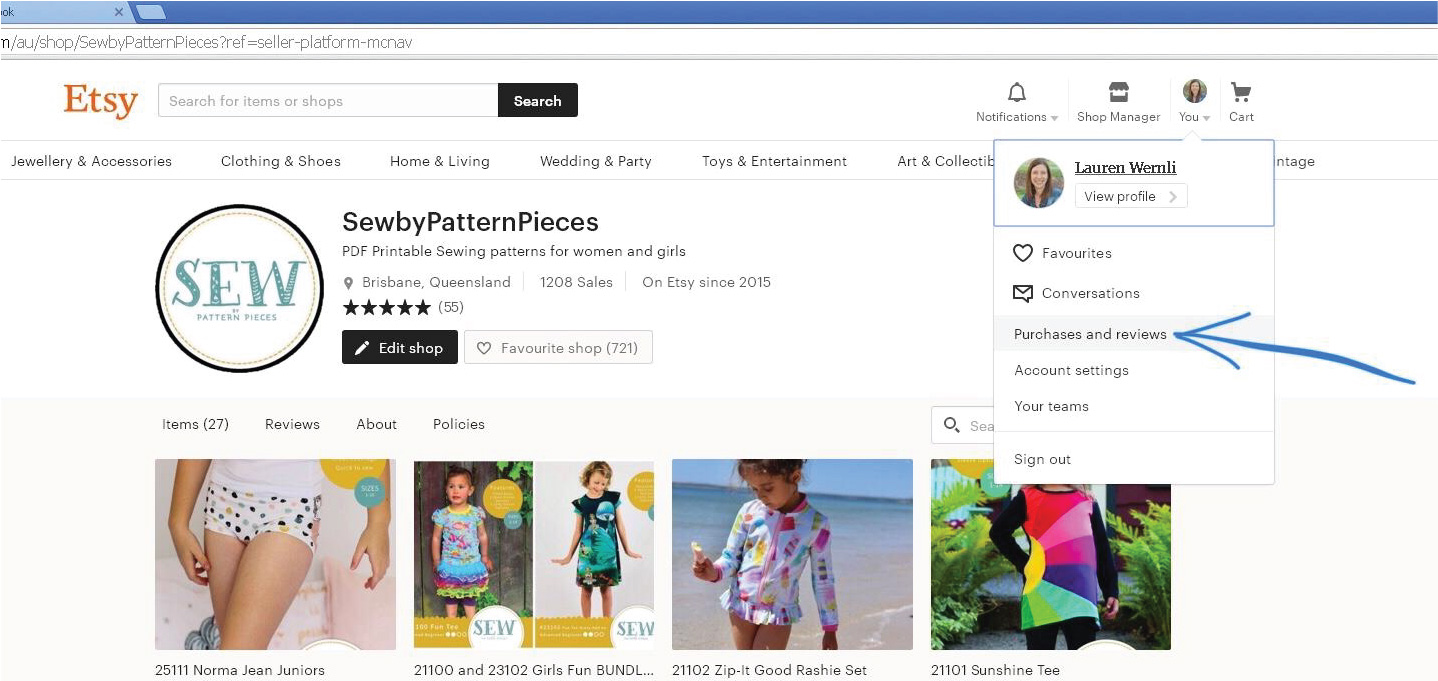Image resolution: width=1438 pixels, height=681 pixels.
Task: Open Account settings from the menu
Action: [x=1071, y=370]
